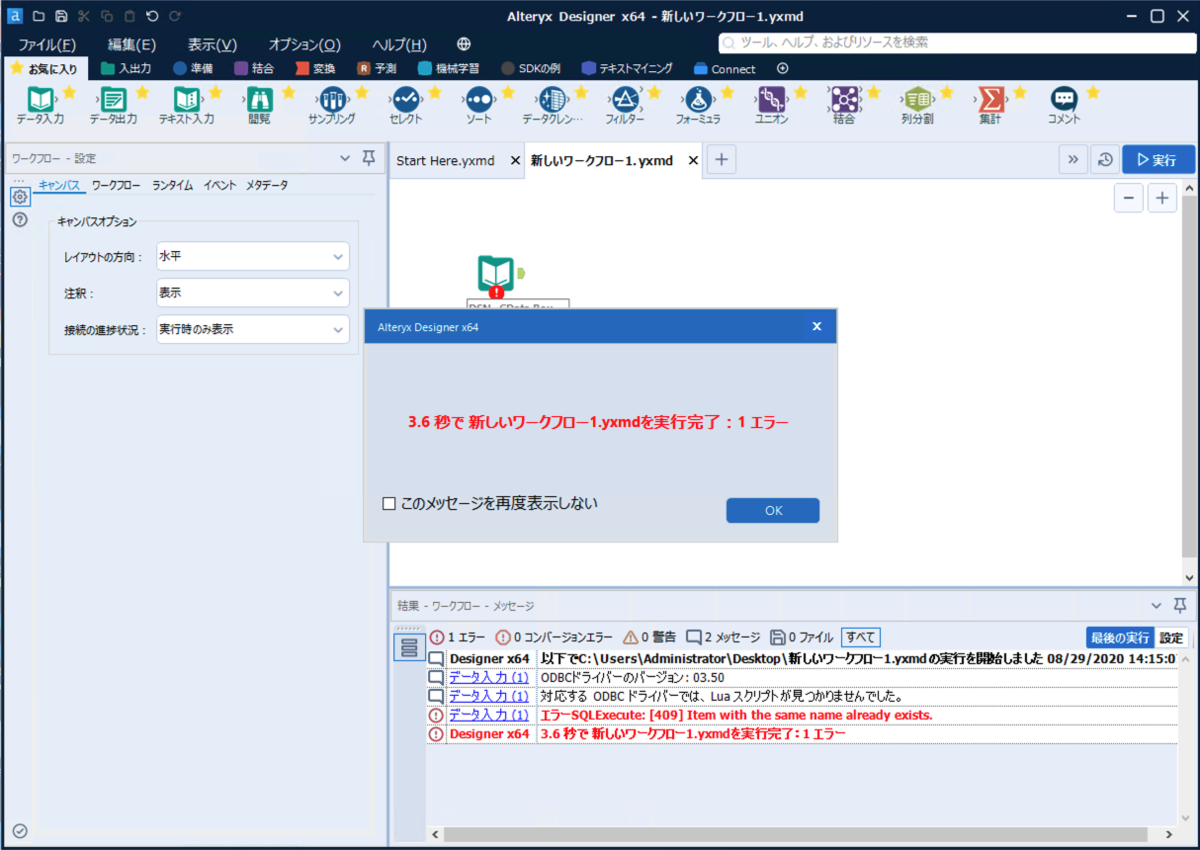Open the workflow run history icon
The image size is (1200, 850).
[1104, 160]
